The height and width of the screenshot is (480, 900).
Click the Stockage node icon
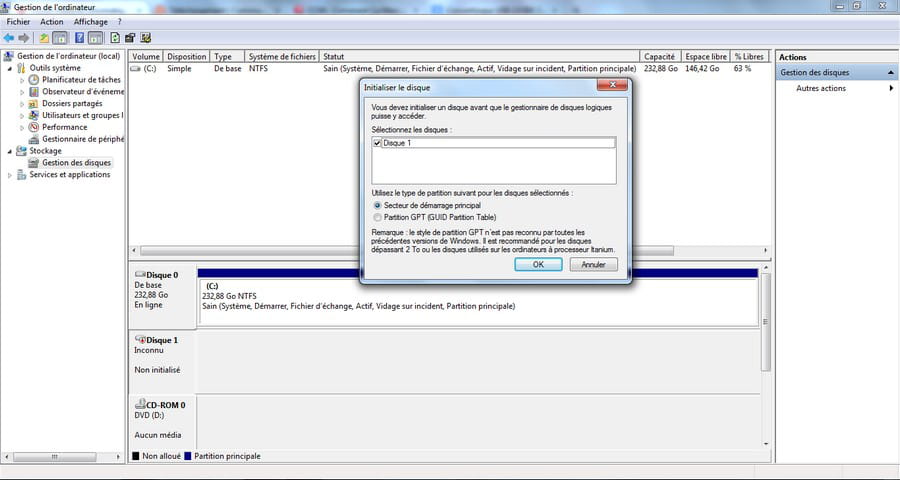pos(21,151)
